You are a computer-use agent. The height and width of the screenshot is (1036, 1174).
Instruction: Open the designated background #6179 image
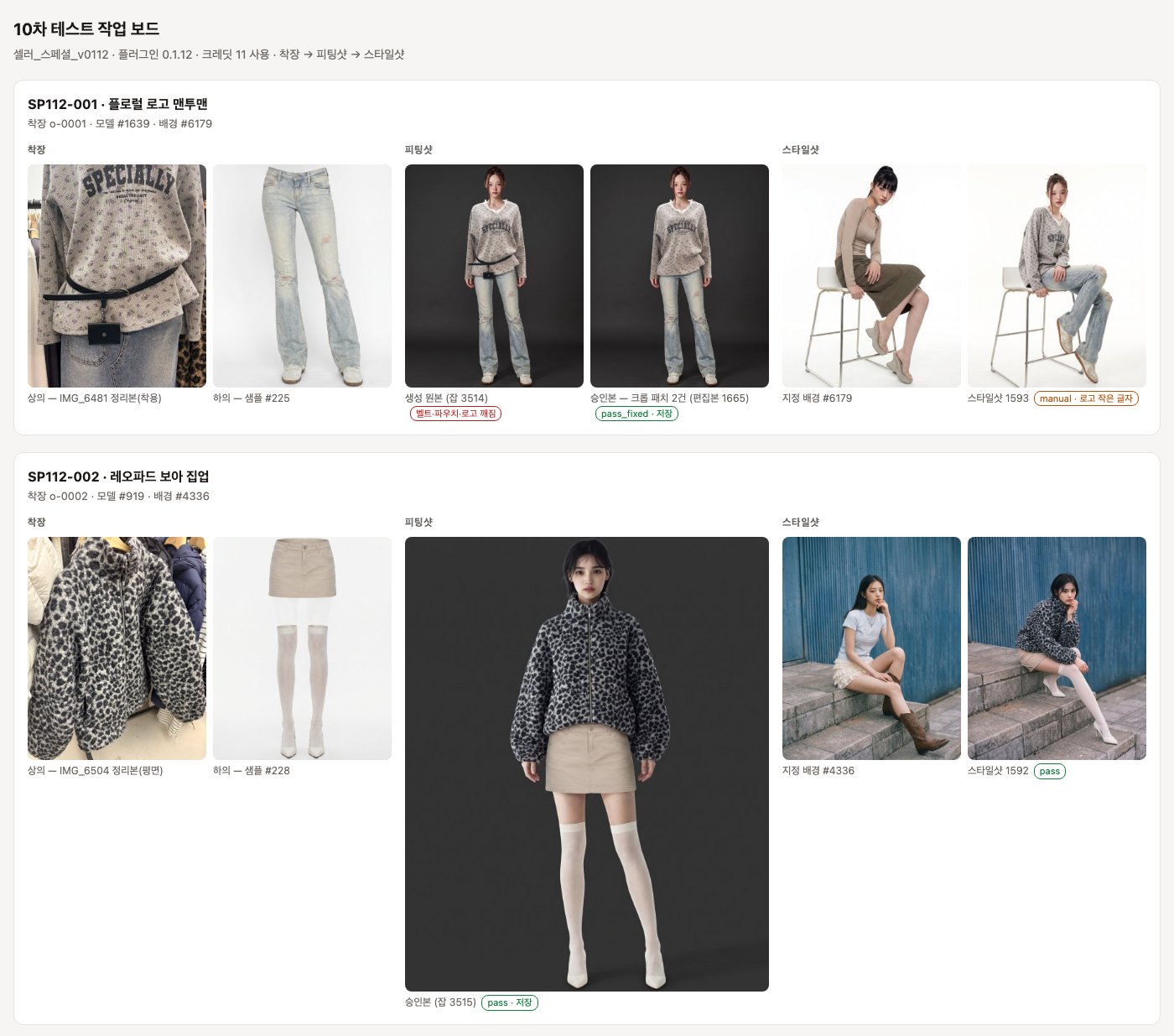[x=871, y=276]
